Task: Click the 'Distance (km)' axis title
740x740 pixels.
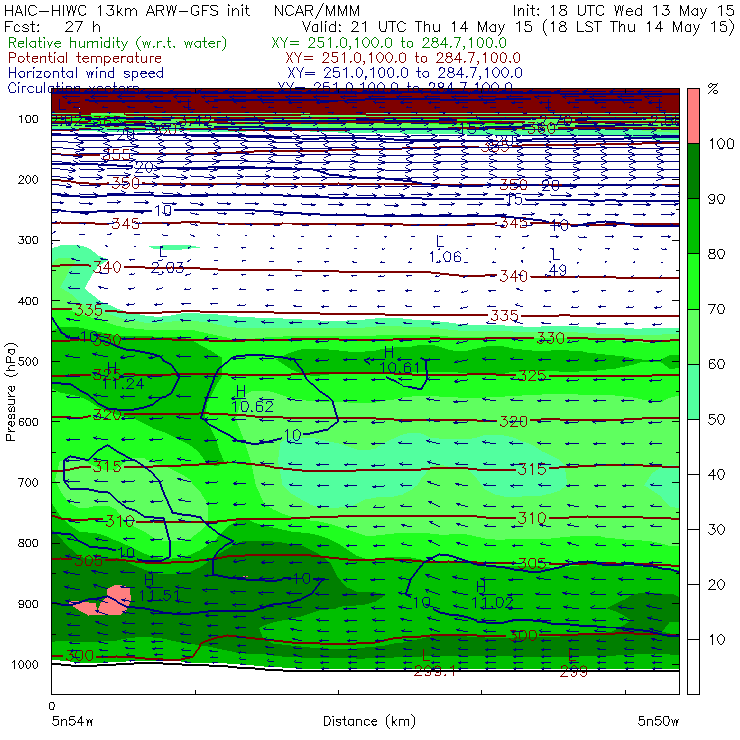Action: tap(369, 721)
